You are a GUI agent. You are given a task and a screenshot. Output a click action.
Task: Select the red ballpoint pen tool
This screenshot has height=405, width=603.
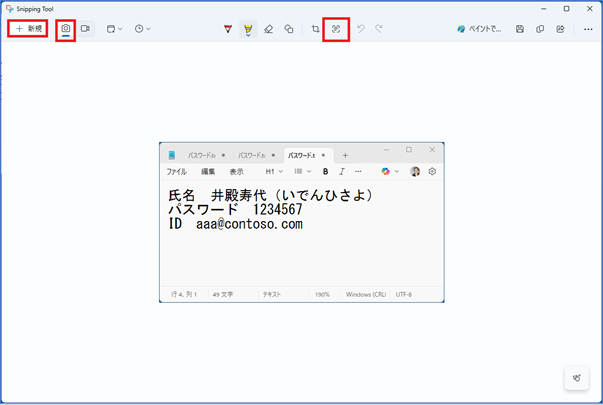tap(229, 29)
